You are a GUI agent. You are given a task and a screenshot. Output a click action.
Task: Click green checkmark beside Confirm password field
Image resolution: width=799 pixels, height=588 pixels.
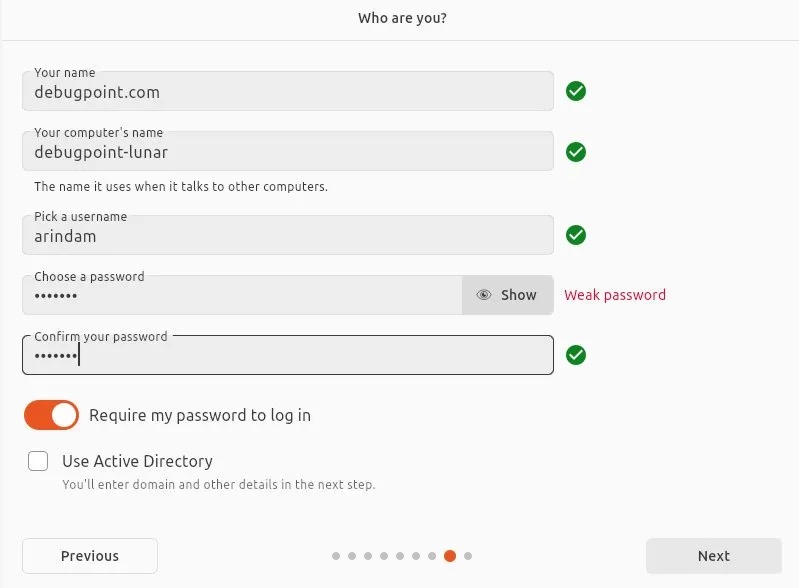[576, 355]
